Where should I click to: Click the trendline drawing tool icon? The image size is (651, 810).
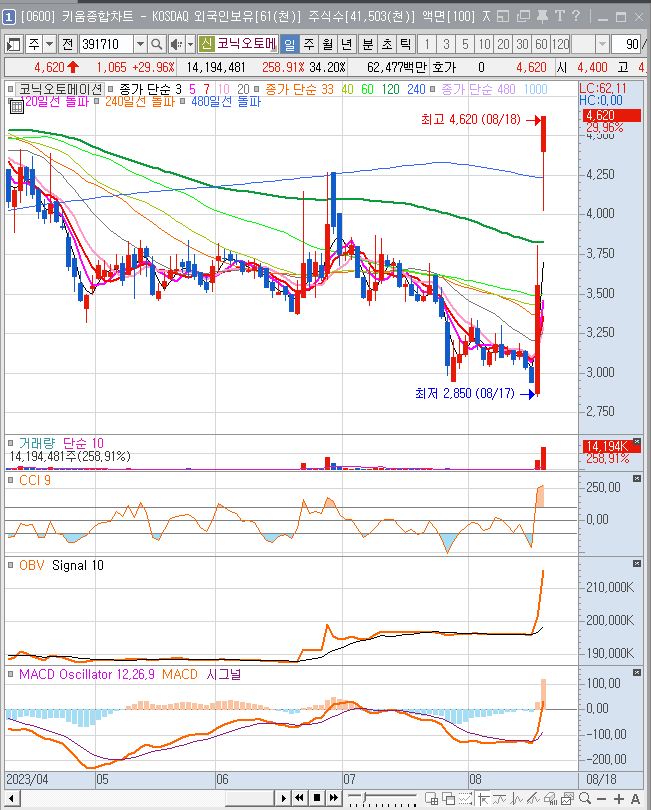pos(499,798)
